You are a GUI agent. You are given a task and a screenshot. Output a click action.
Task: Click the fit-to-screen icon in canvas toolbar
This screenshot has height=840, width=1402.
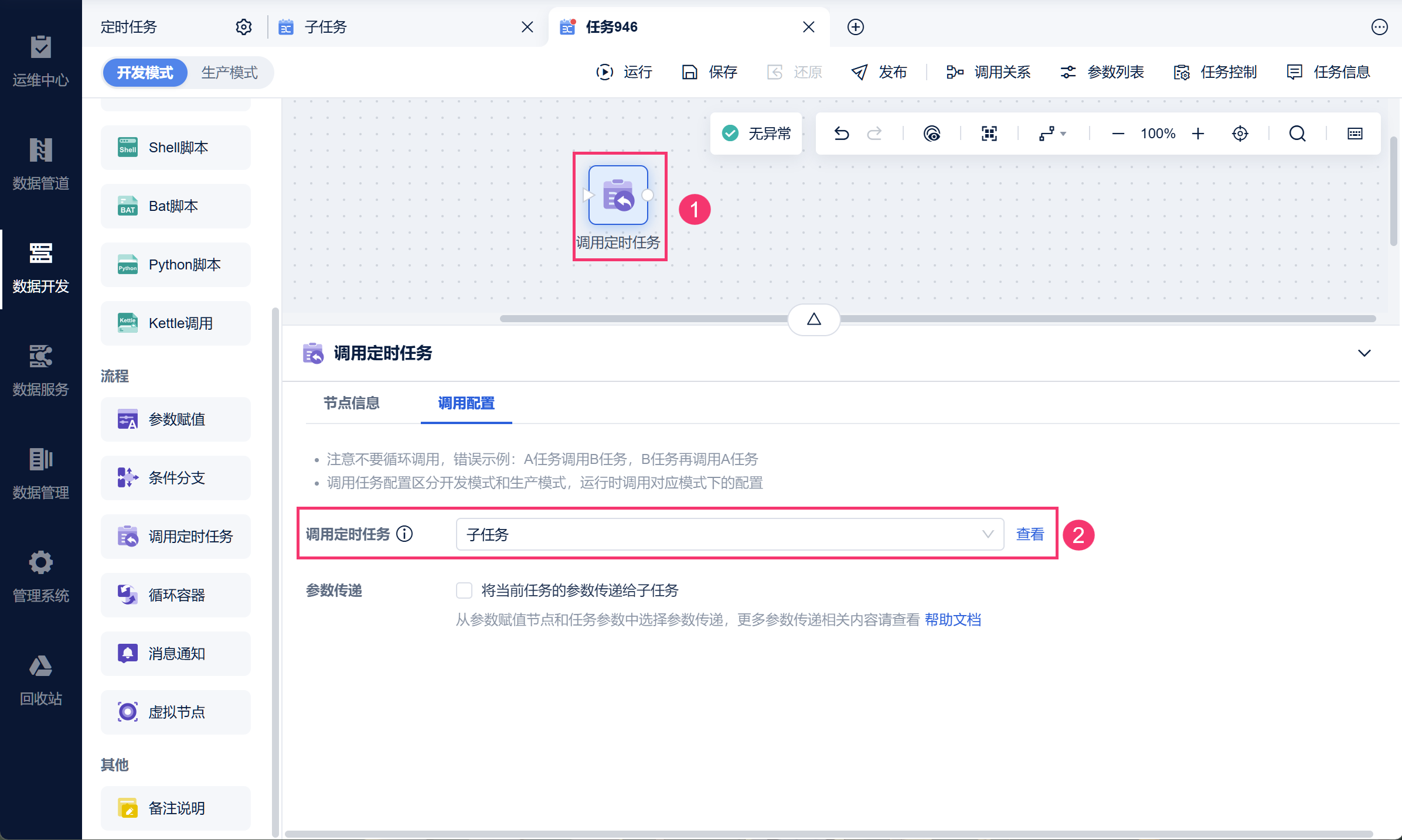pos(989,134)
